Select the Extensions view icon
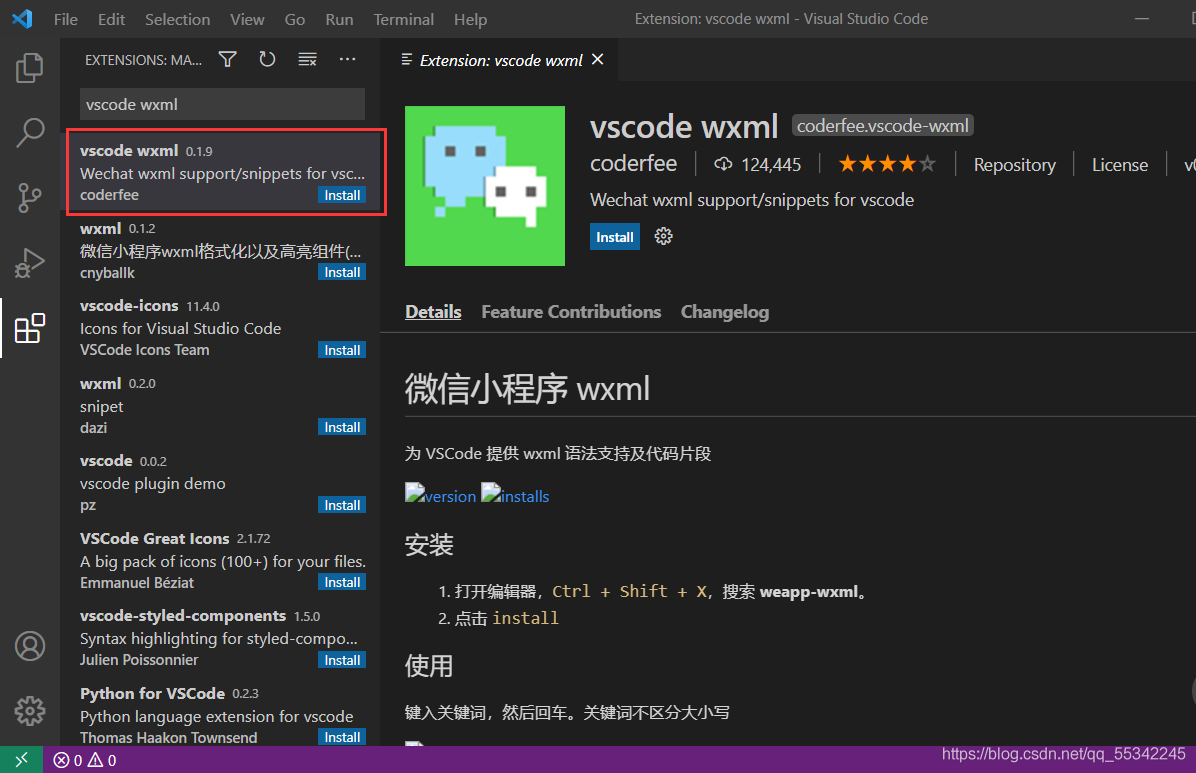1196x773 pixels. click(30, 328)
